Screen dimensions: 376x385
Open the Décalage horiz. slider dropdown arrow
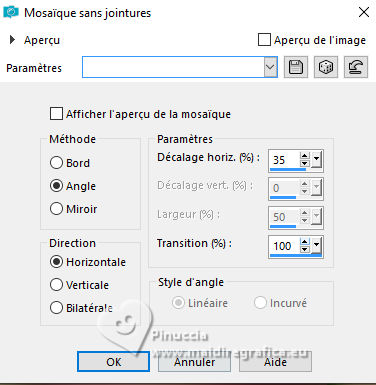coord(316,160)
